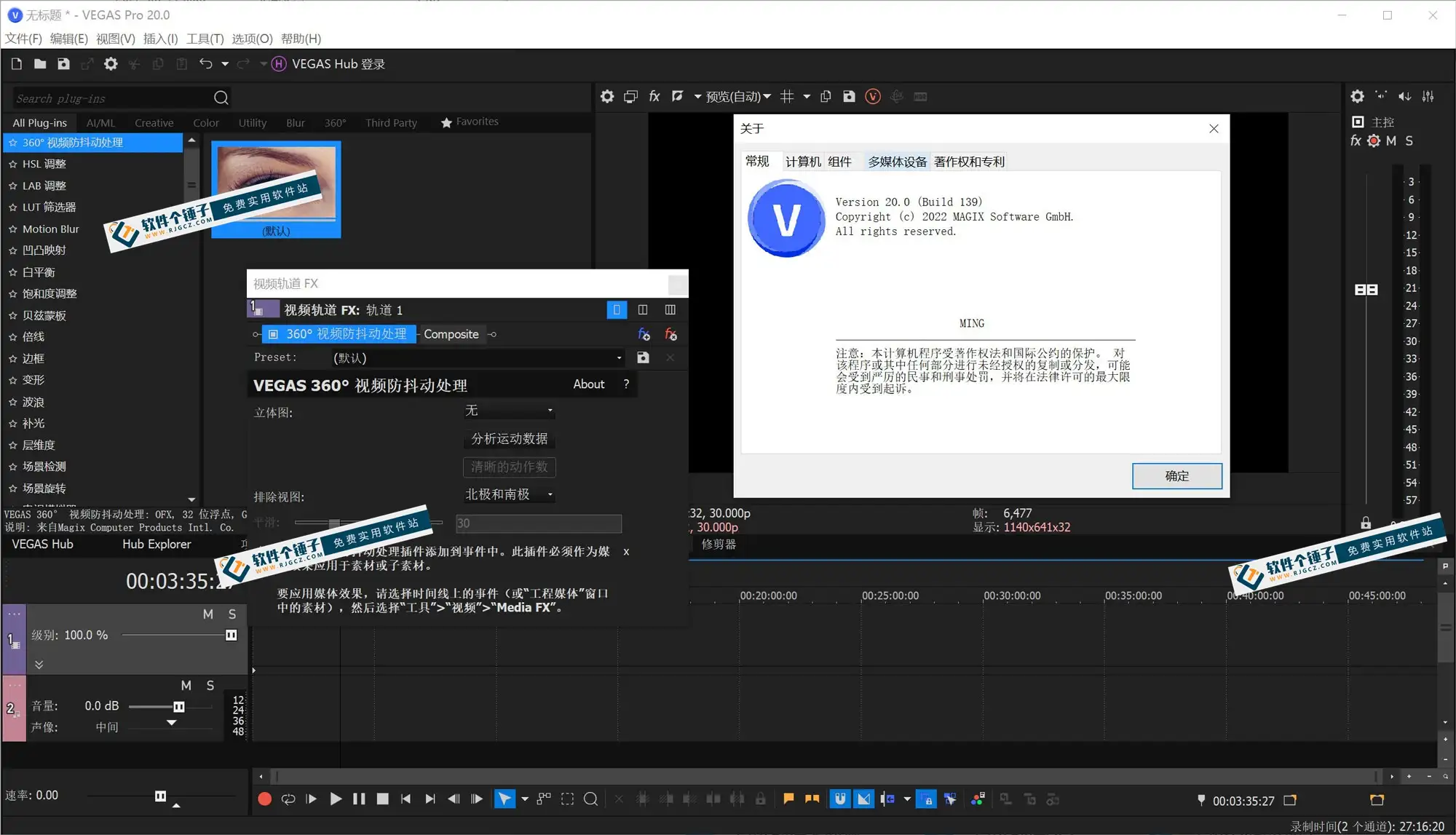Screen dimensions: 1456x835
Task: Select the Zoom edit tool magnifier
Action: 590,799
